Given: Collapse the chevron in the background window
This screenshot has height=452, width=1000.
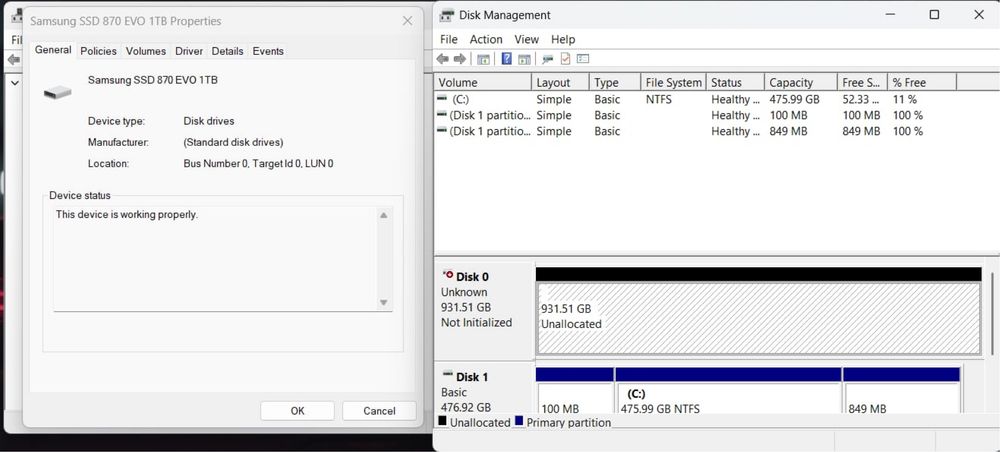Looking at the screenshot, I should (15, 83).
